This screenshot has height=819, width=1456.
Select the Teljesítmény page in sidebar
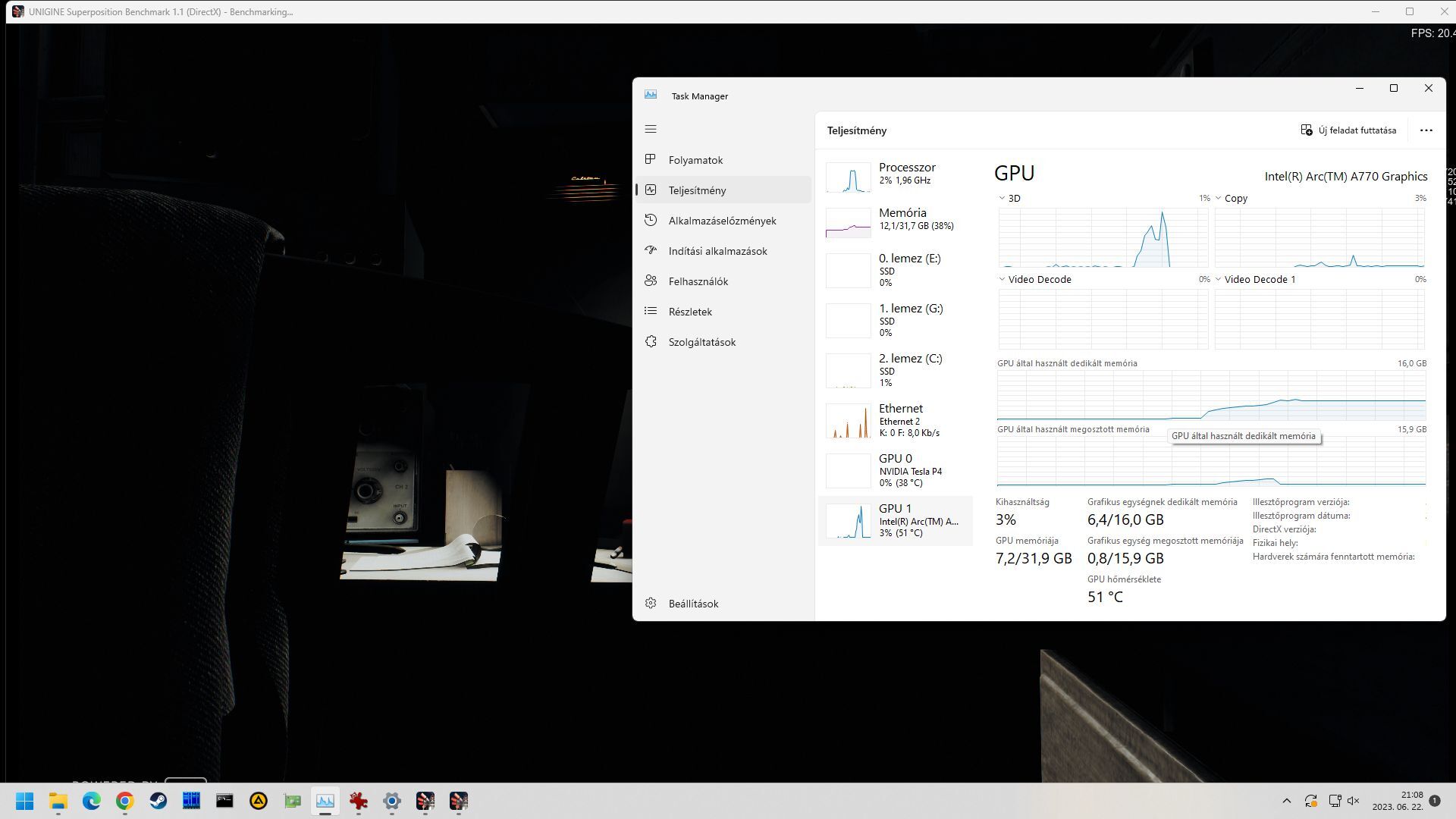[723, 190]
